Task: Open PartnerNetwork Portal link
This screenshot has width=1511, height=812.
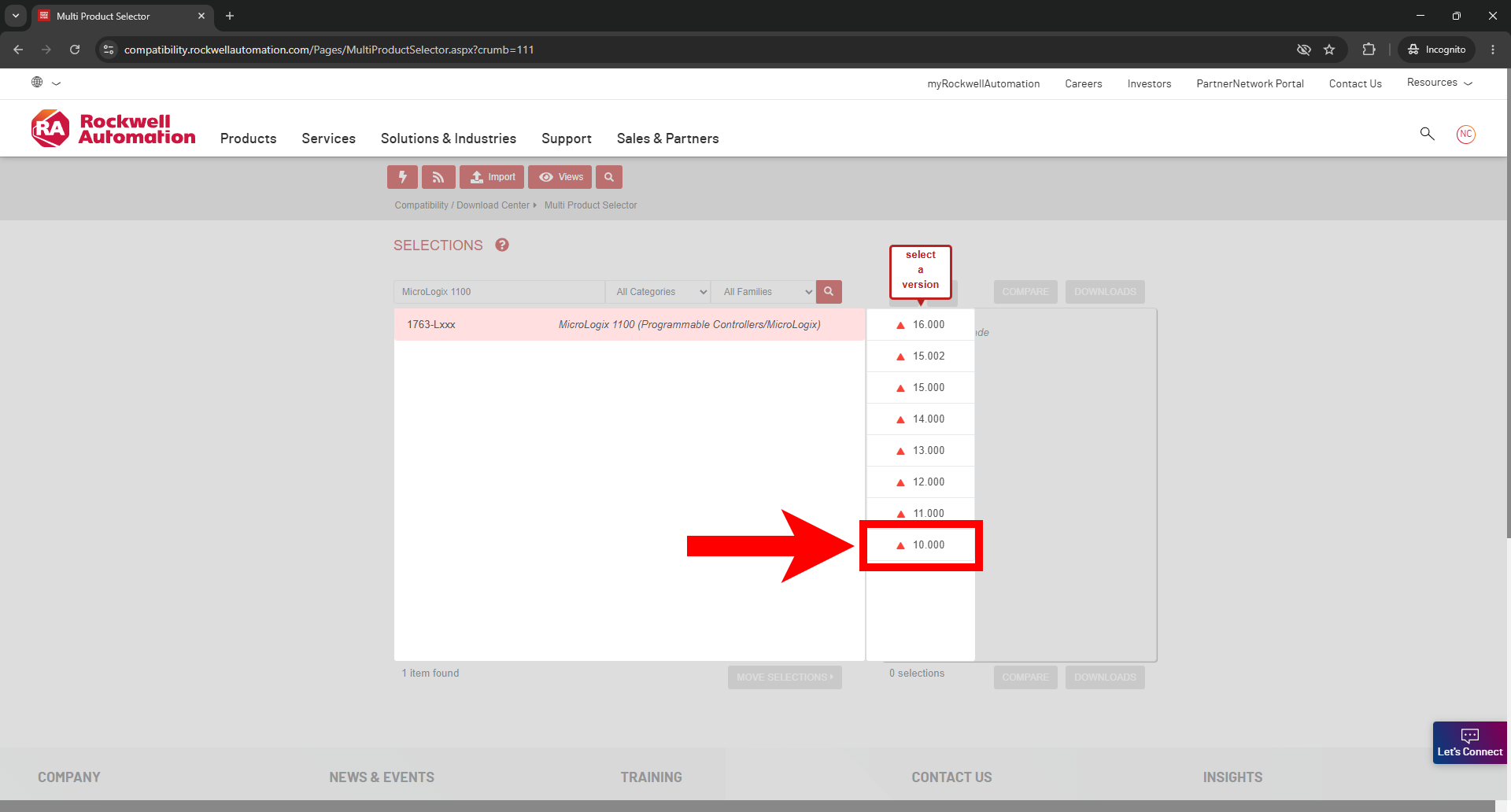Action: [x=1250, y=84]
